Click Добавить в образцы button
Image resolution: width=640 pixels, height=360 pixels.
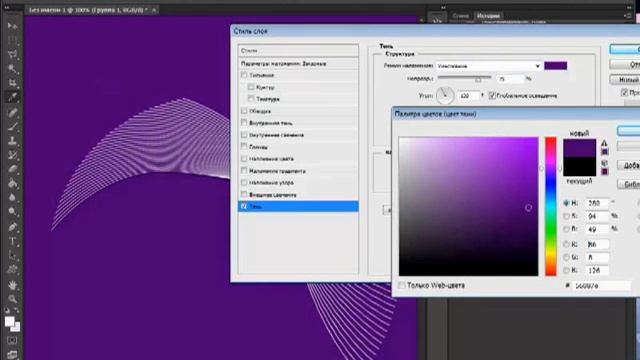pos(629,165)
